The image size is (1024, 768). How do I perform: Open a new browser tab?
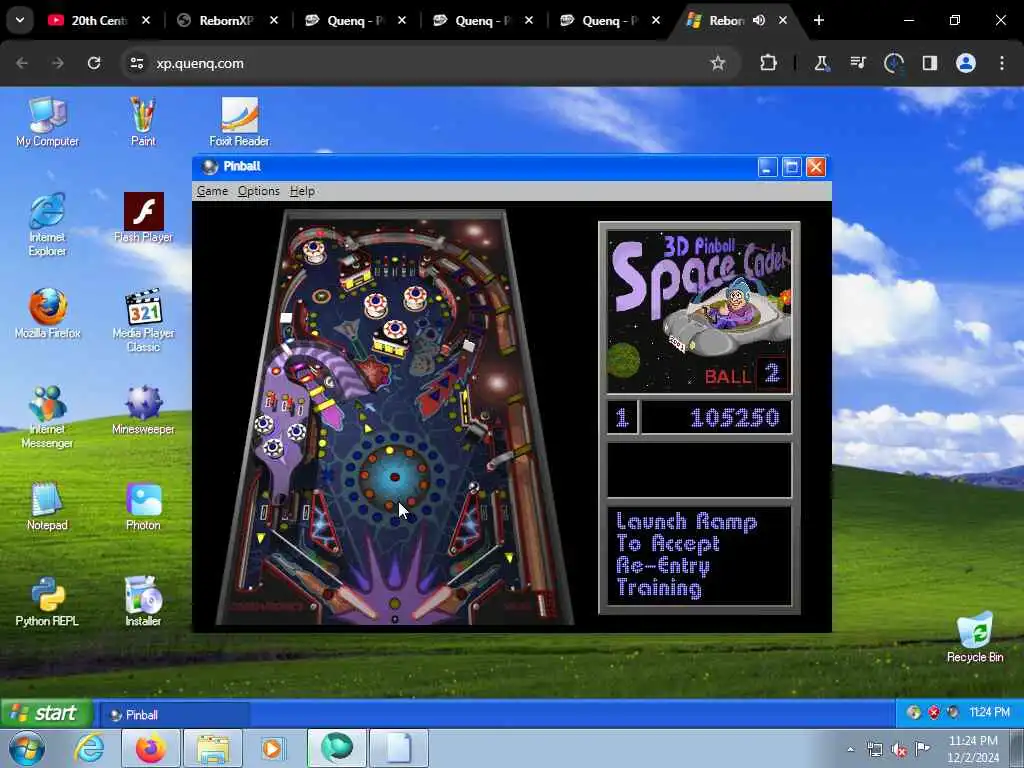click(818, 20)
